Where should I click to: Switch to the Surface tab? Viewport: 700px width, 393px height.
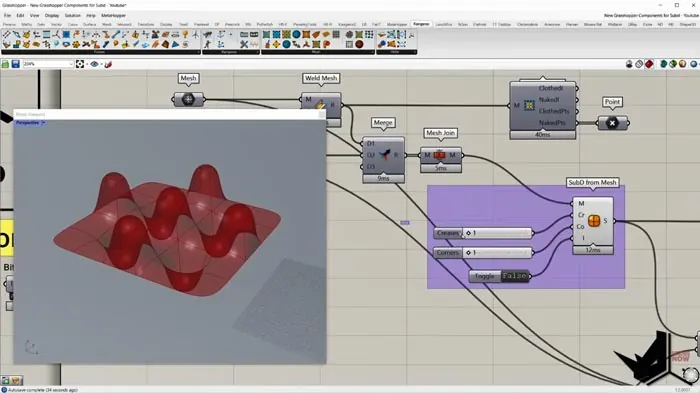(x=90, y=24)
